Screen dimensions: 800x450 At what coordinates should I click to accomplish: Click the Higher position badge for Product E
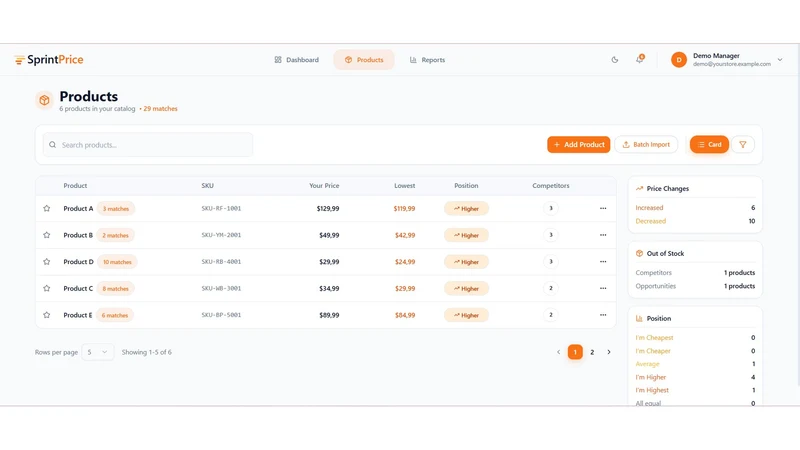[x=466, y=315]
